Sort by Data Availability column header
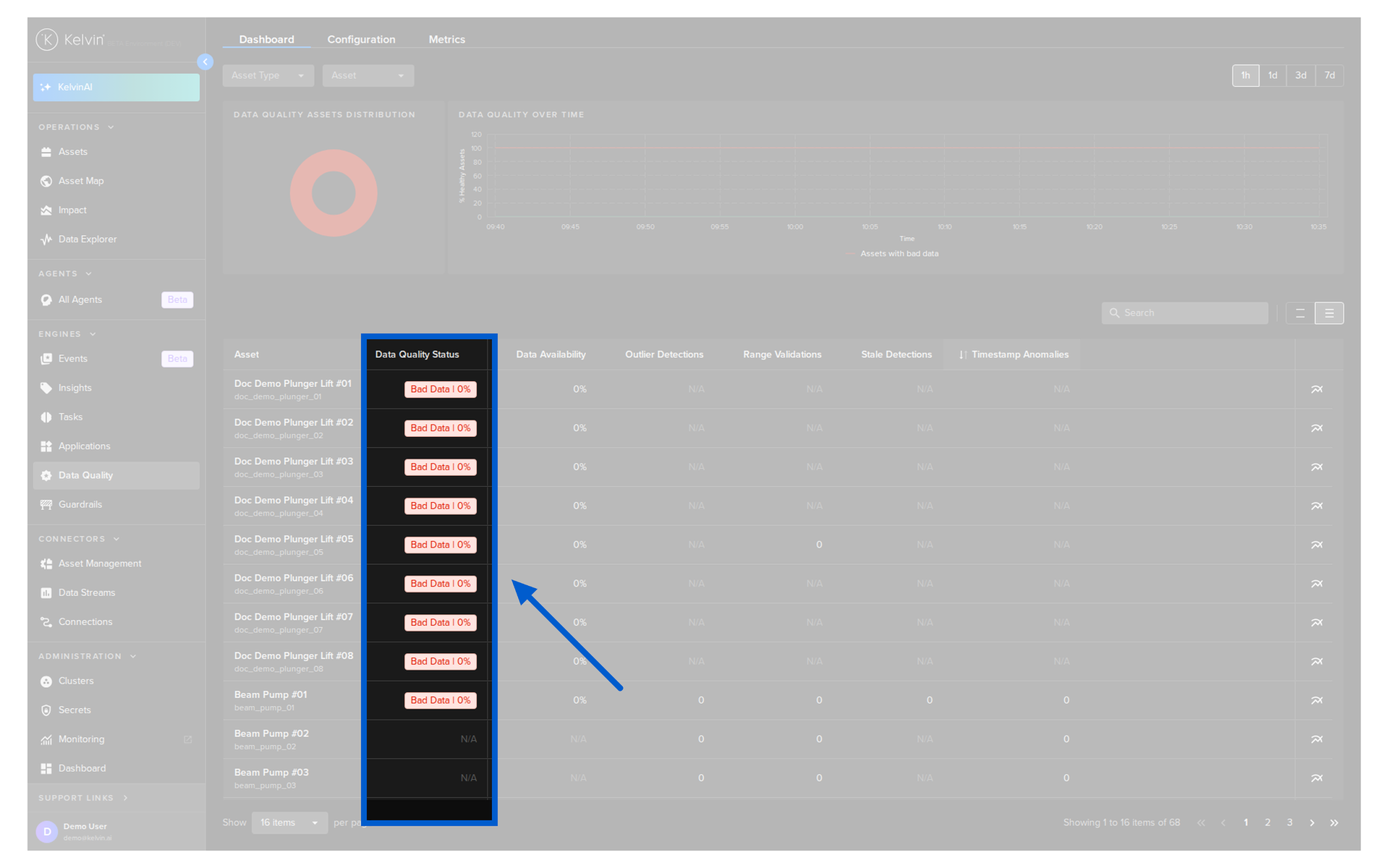This screenshot has width=1389, height=868. click(551, 355)
